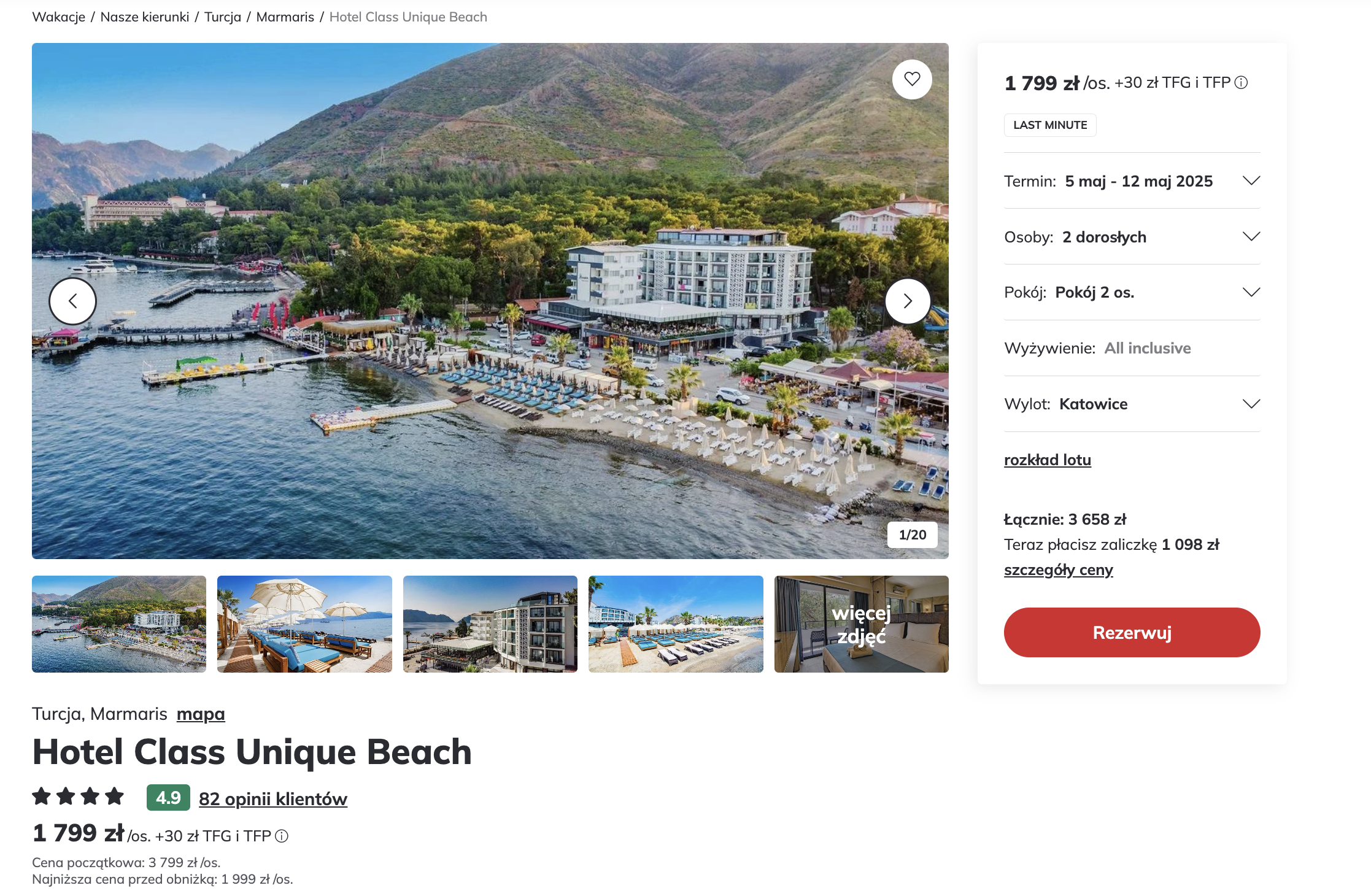Image resolution: width=1371 pixels, height=896 pixels.
Task: Open info icon beside price under hotel name
Action: (x=281, y=836)
